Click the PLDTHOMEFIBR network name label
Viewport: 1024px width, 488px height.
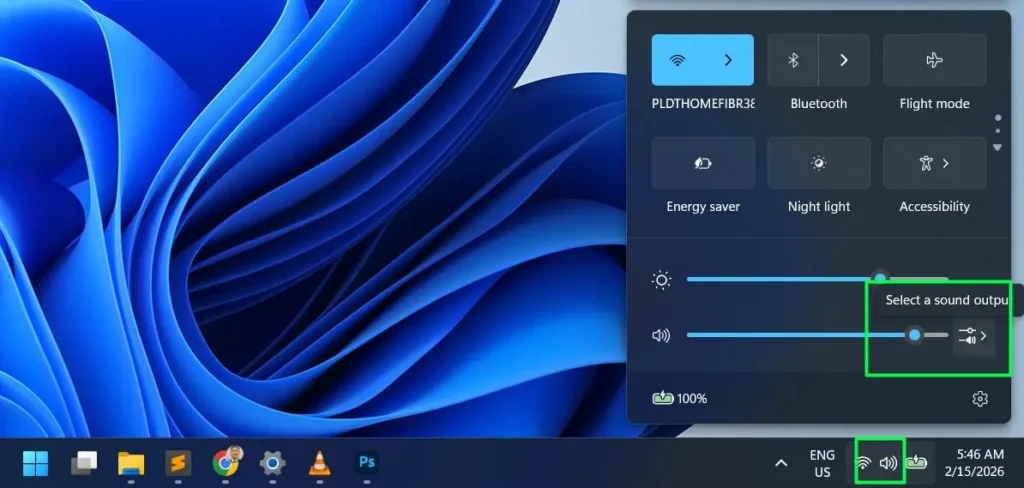[x=703, y=104]
